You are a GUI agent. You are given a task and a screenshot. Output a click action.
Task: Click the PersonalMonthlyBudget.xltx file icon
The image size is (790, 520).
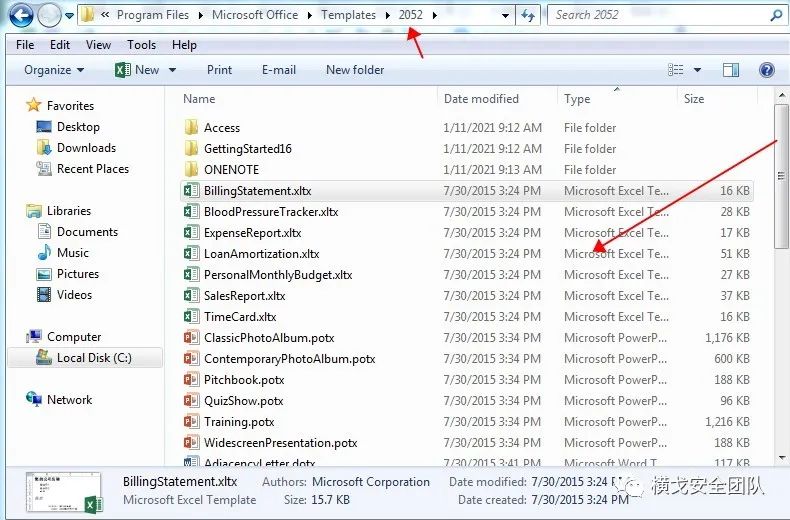click(x=191, y=275)
